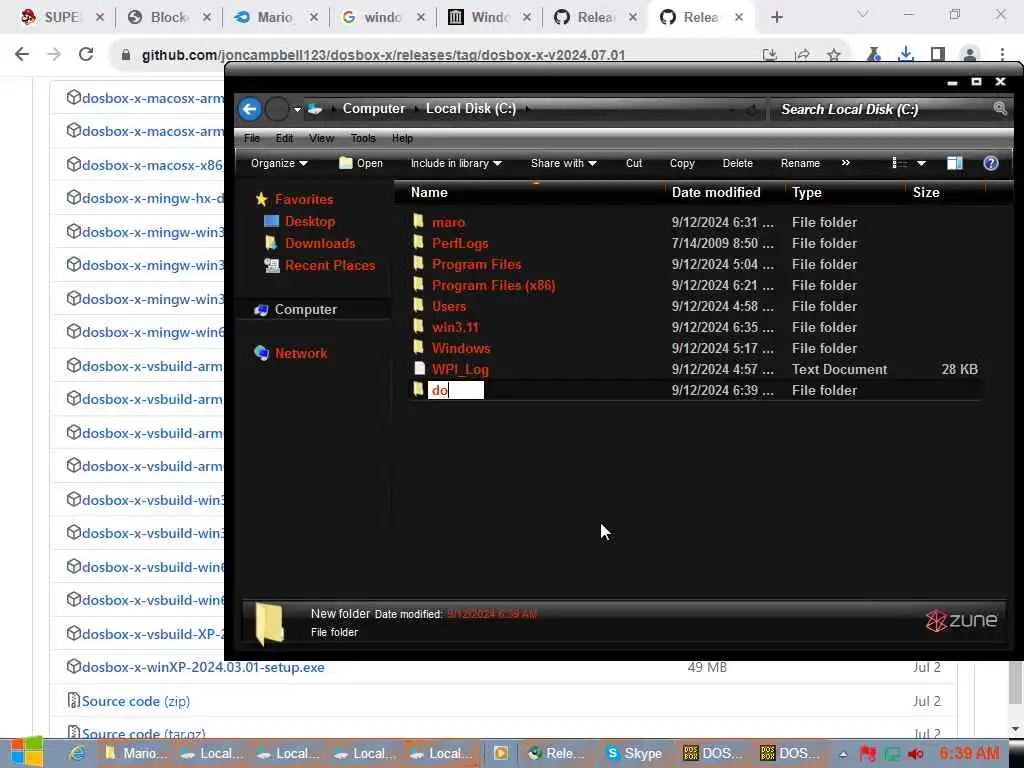Viewport: 1024px width, 768px height.
Task: Click the search magnifier in Explorer
Action: click(999, 108)
